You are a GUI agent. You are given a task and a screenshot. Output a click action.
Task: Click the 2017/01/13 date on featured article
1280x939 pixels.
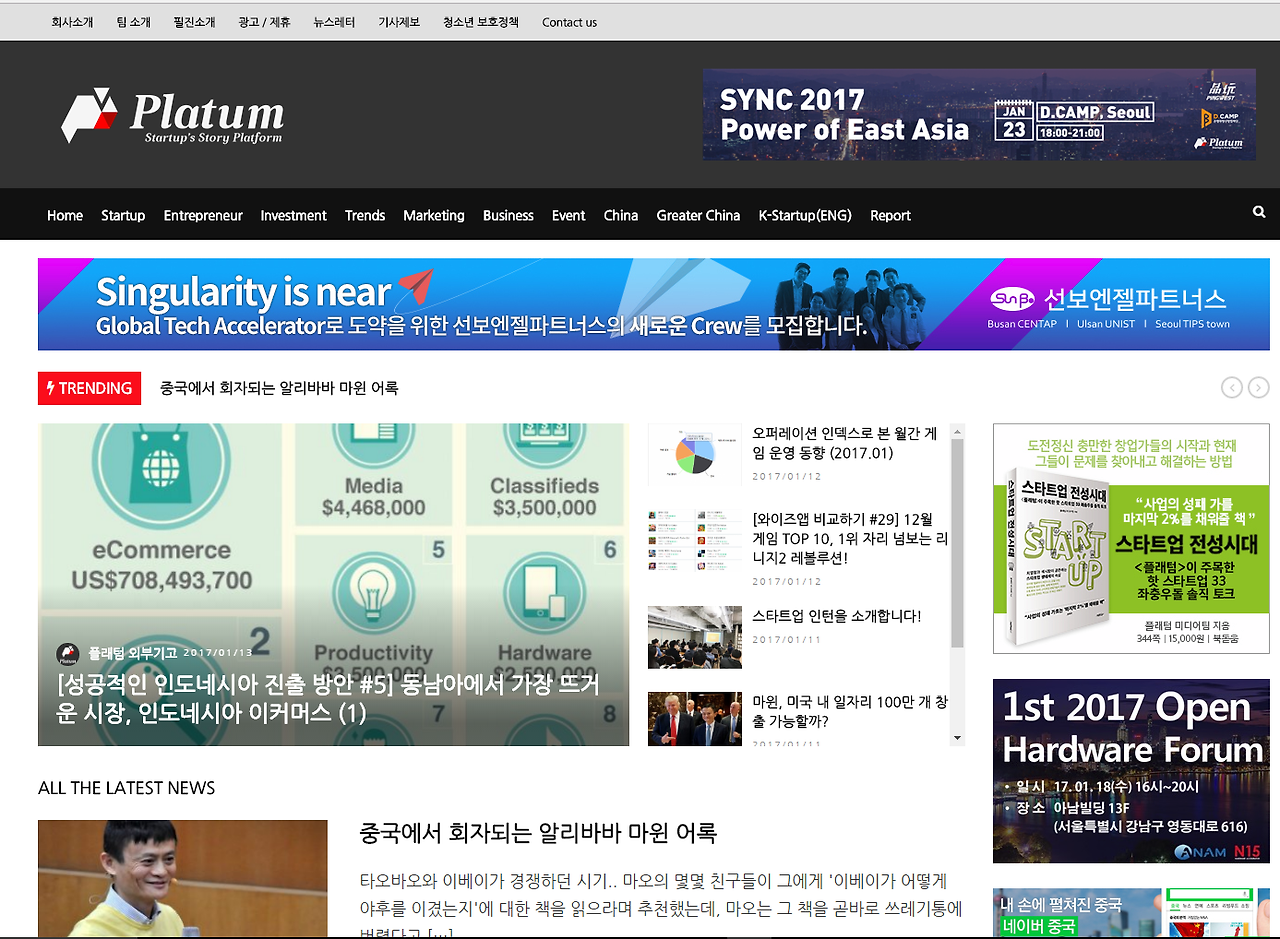click(x=218, y=653)
